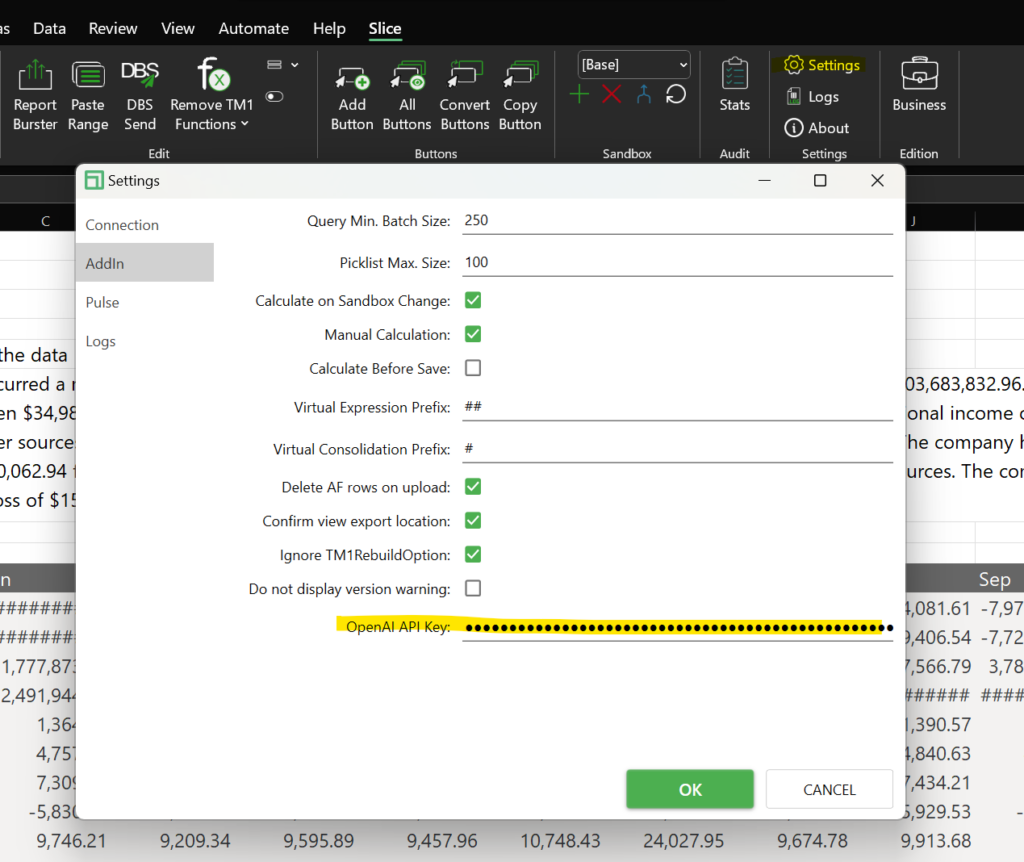
Task: Delete sandbox using red X icon
Action: (x=612, y=95)
